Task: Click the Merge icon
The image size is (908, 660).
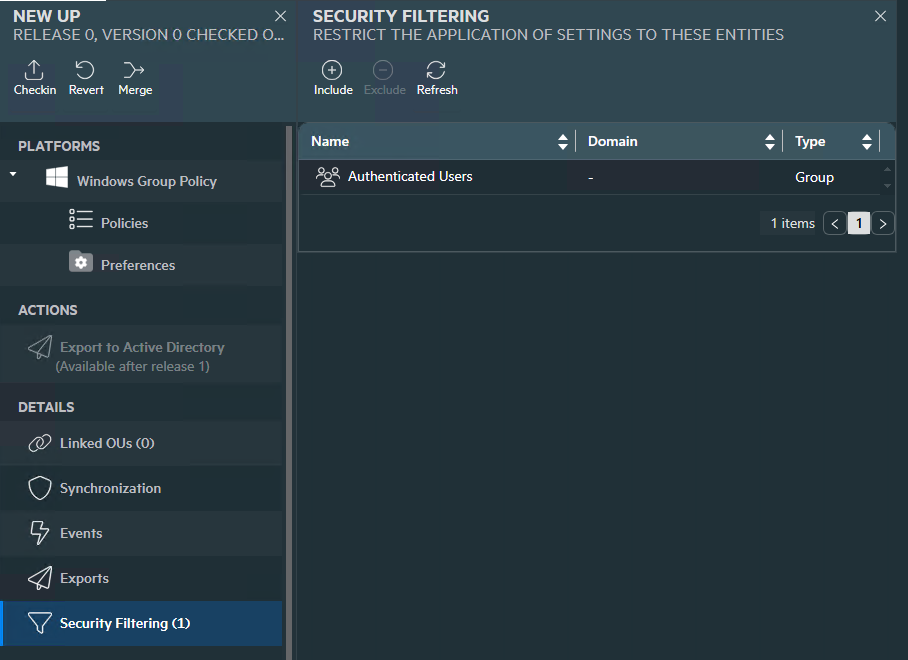Action: pos(134,70)
